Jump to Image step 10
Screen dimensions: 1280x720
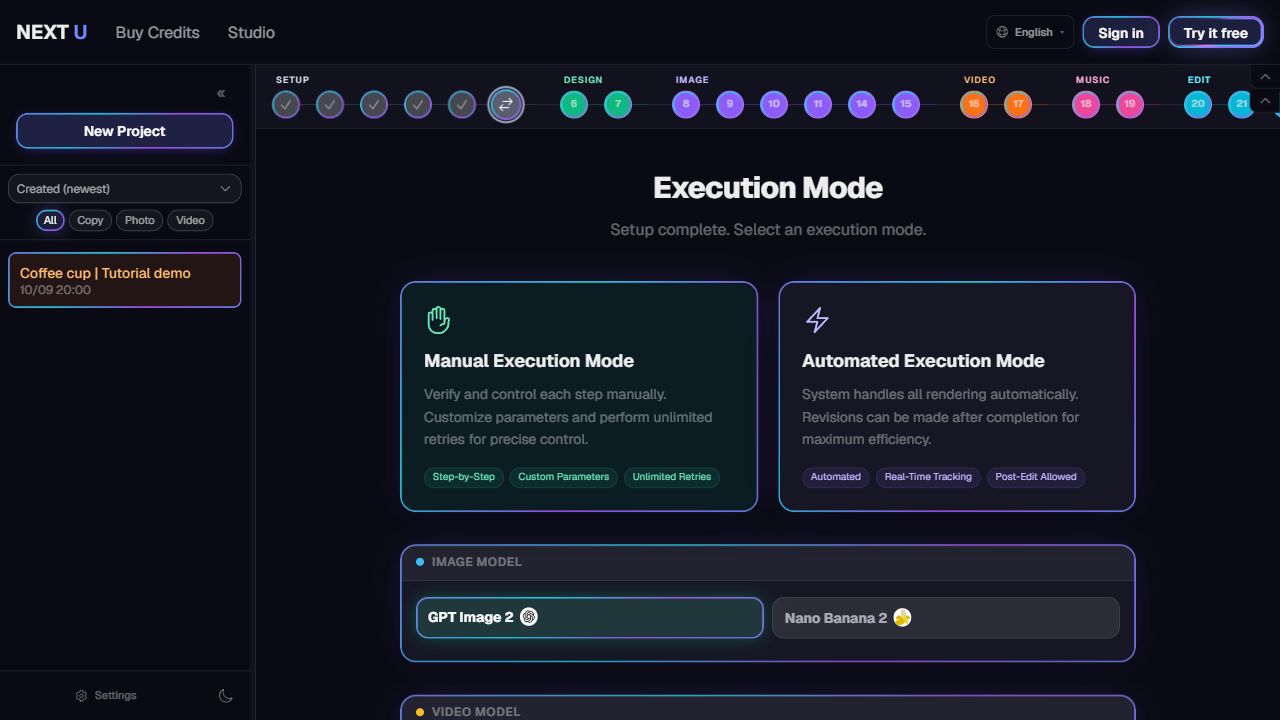(774, 104)
